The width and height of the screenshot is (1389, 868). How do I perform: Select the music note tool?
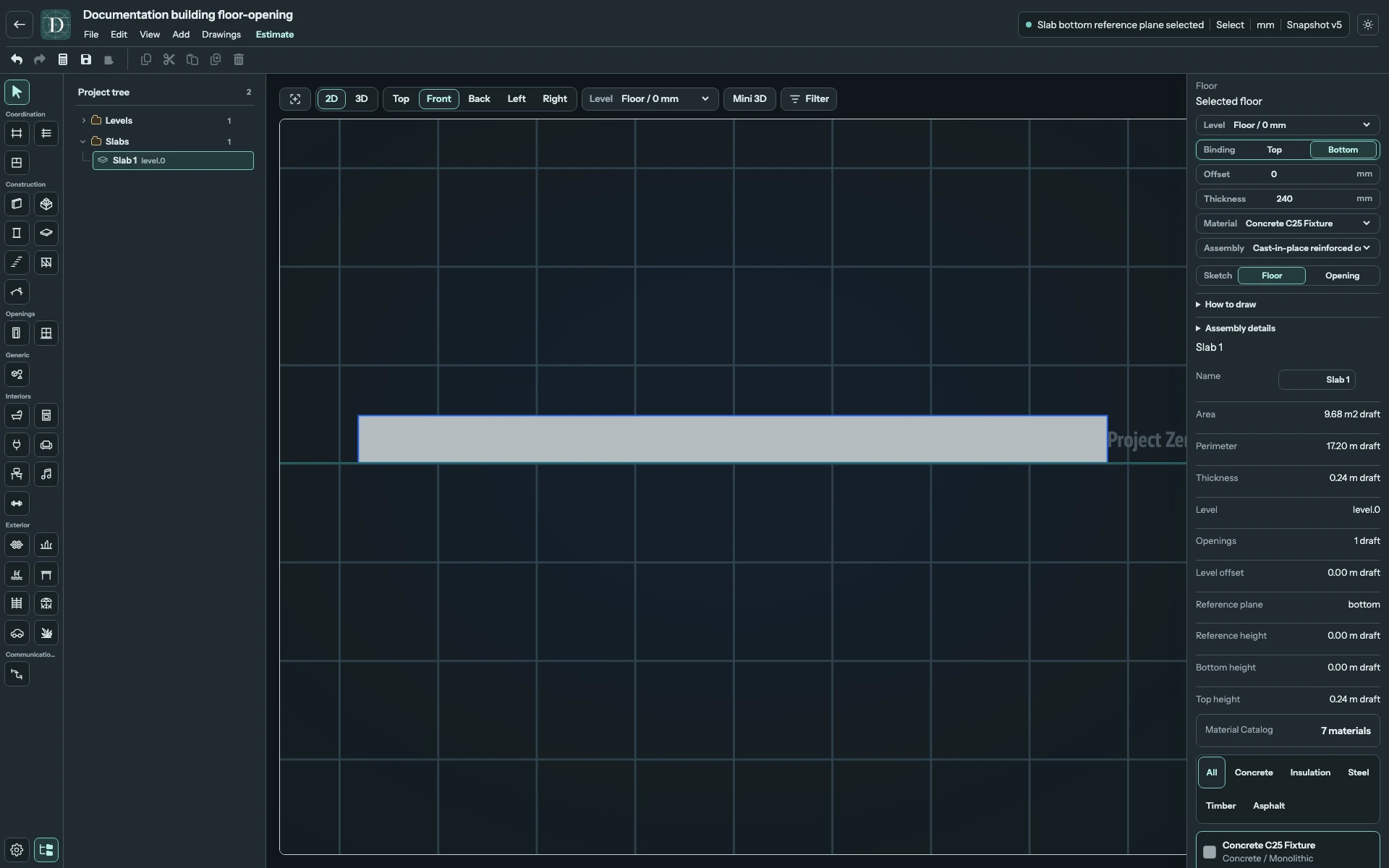46,474
